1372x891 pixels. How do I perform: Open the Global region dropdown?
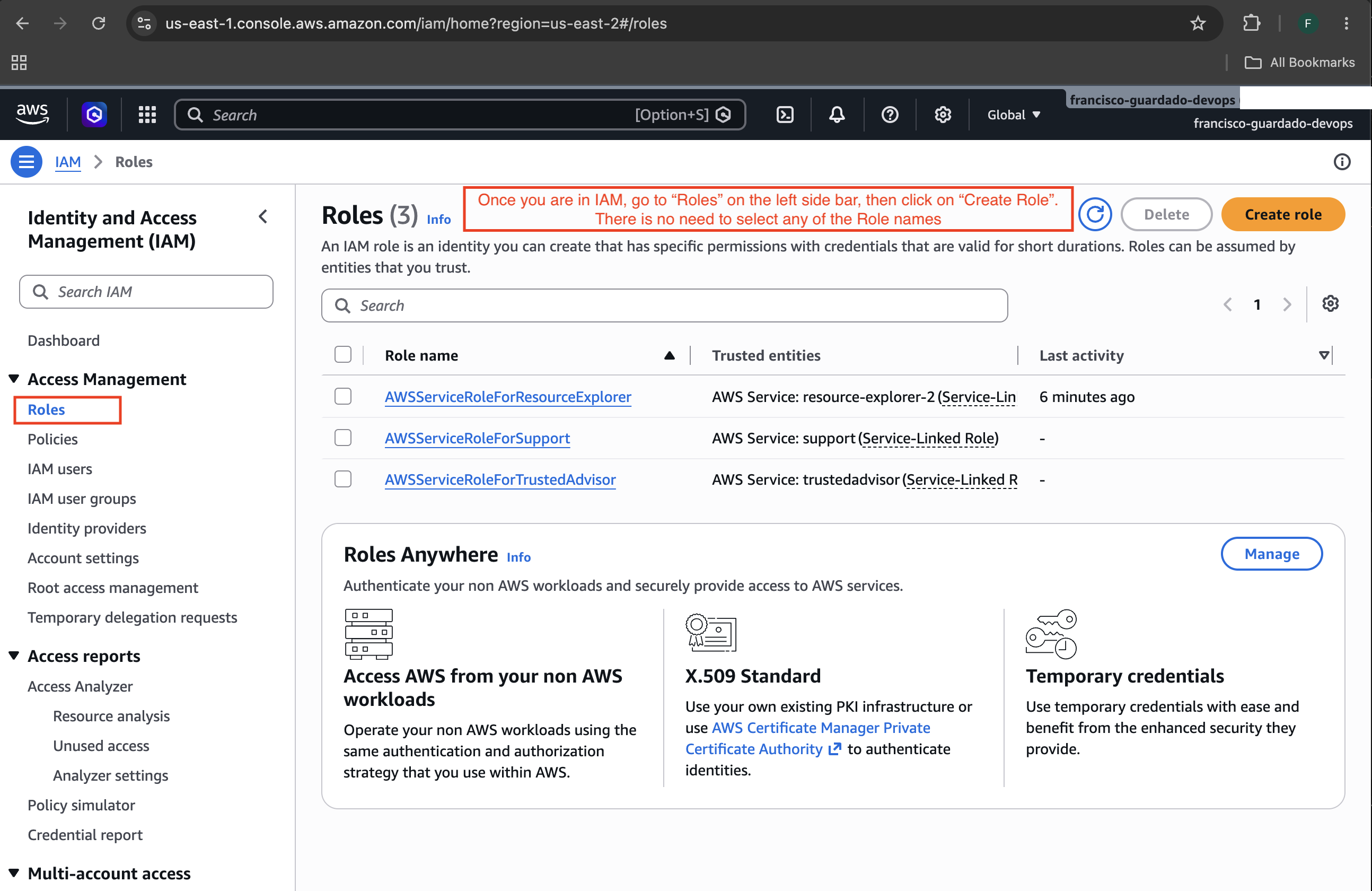(1014, 114)
